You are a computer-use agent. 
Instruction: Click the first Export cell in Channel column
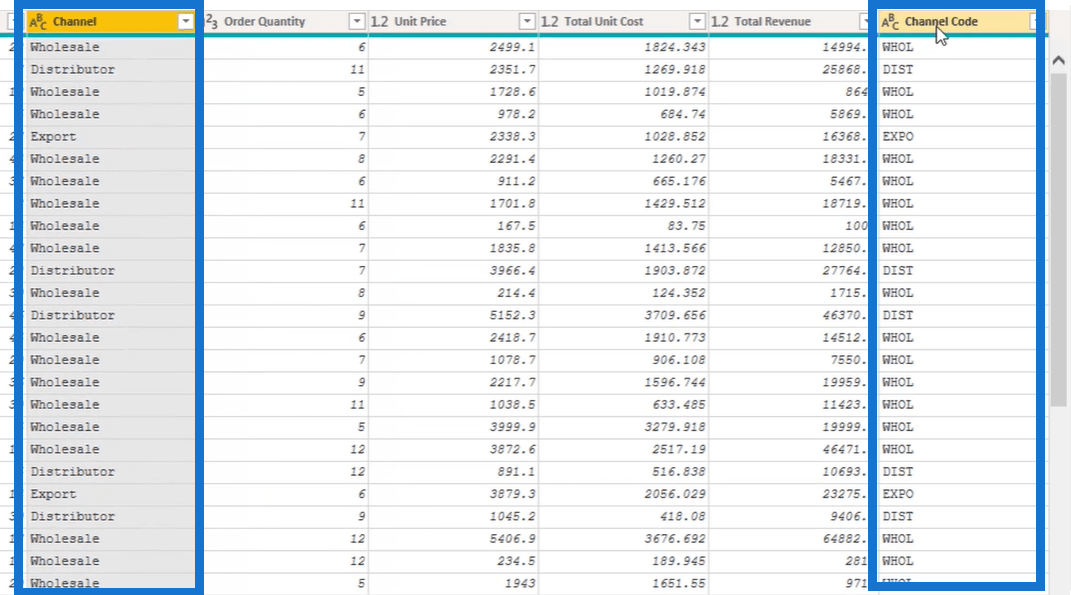pos(111,137)
